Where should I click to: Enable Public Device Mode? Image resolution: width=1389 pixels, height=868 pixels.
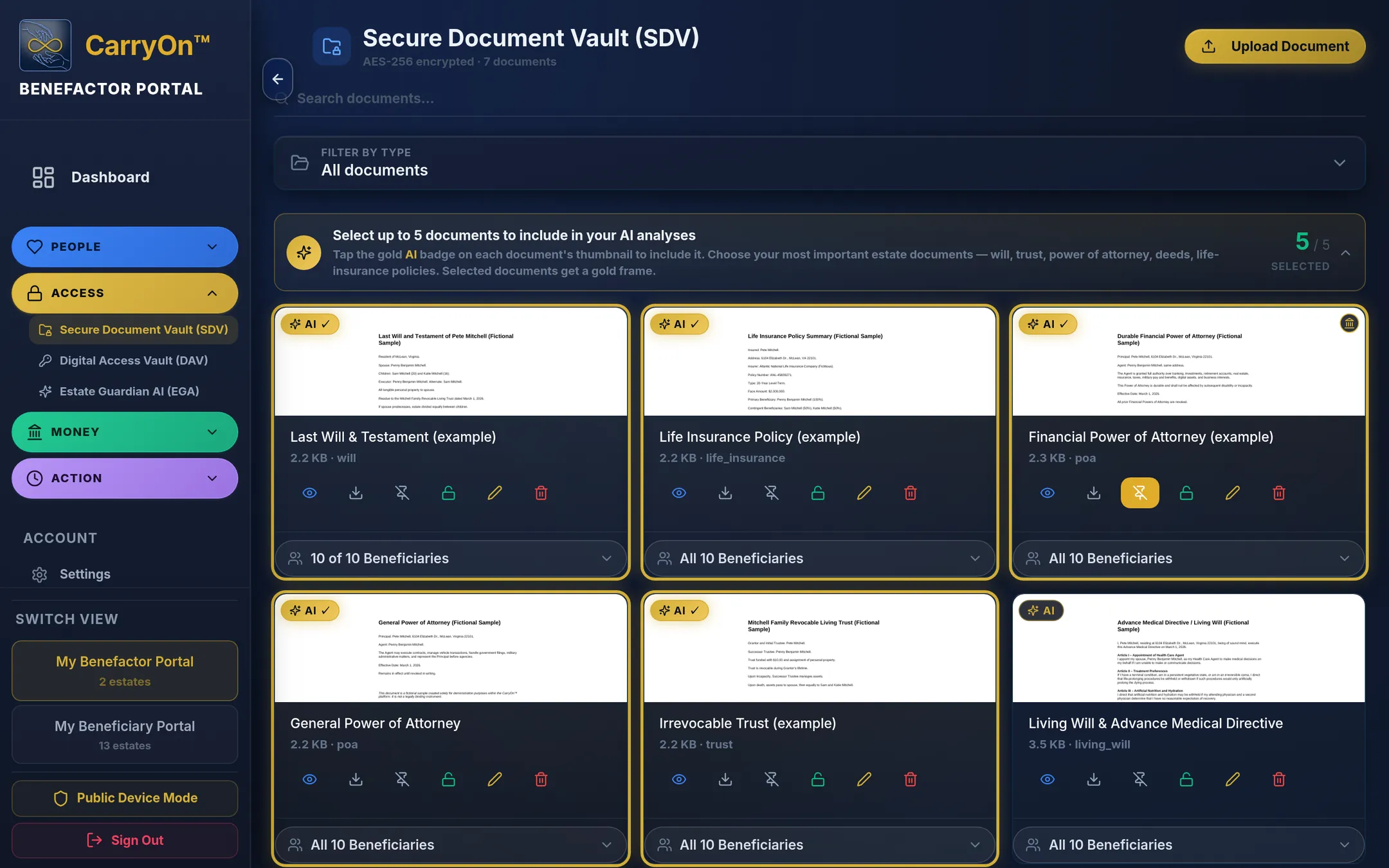click(125, 799)
